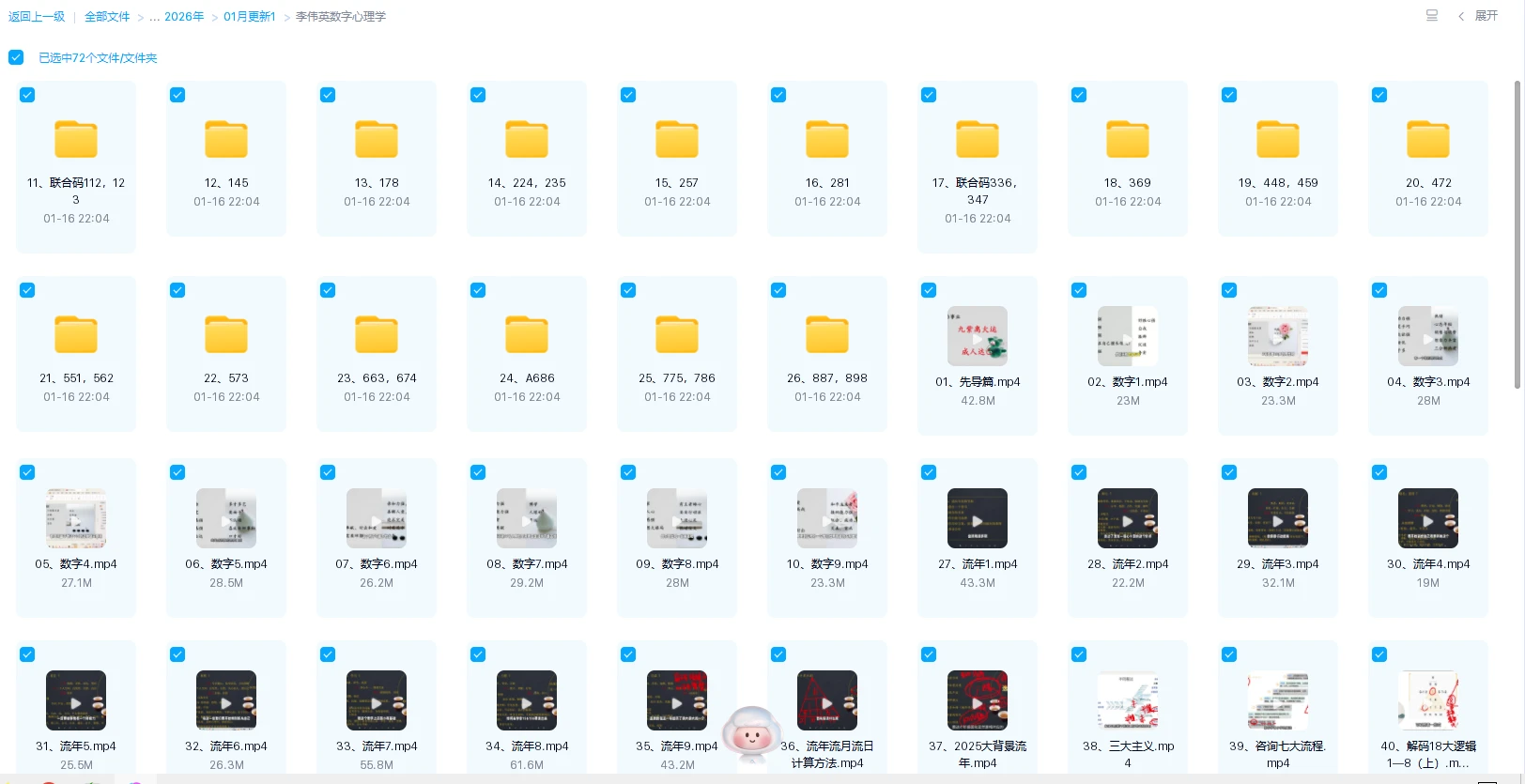This screenshot has width=1525, height=784.
Task: Open the 37、2025大背景流年.mp4 thumbnail
Action: 978,701
